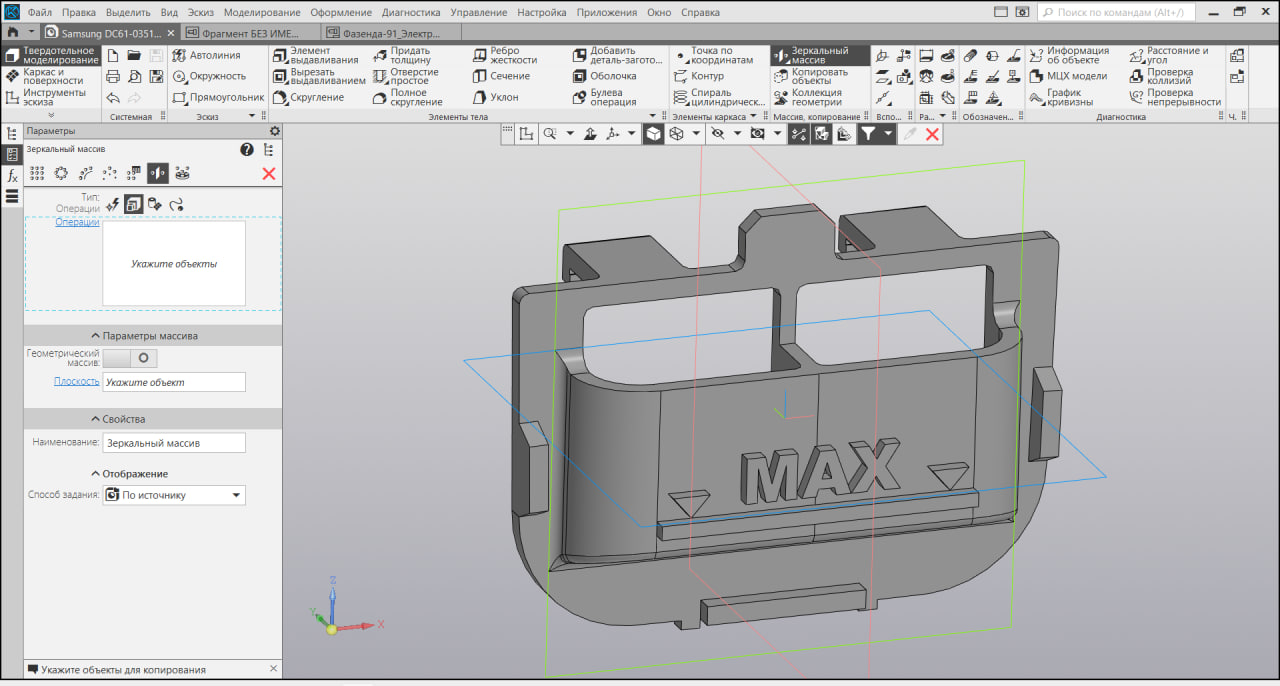Open help for Зеркальный массив
1280x686 pixels.
coord(246,149)
